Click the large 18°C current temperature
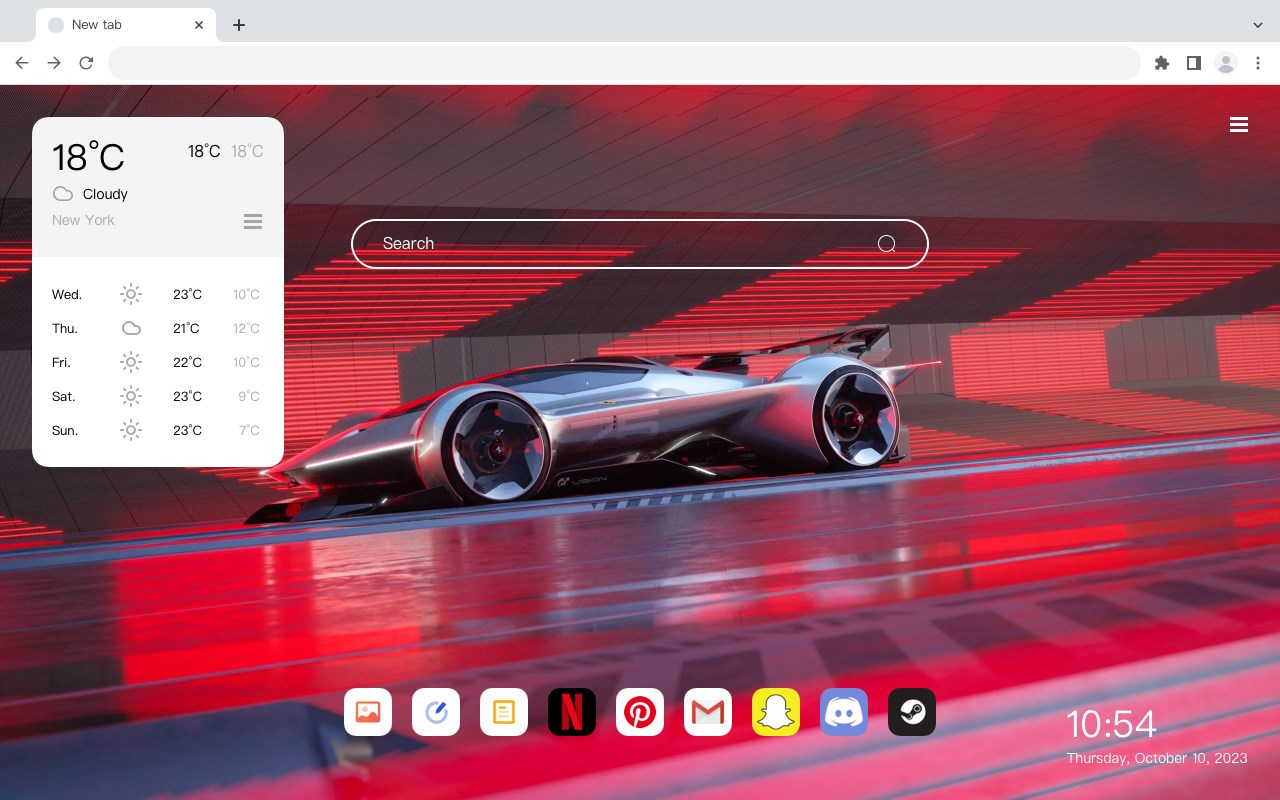Image resolution: width=1280 pixels, height=800 pixels. [88, 156]
